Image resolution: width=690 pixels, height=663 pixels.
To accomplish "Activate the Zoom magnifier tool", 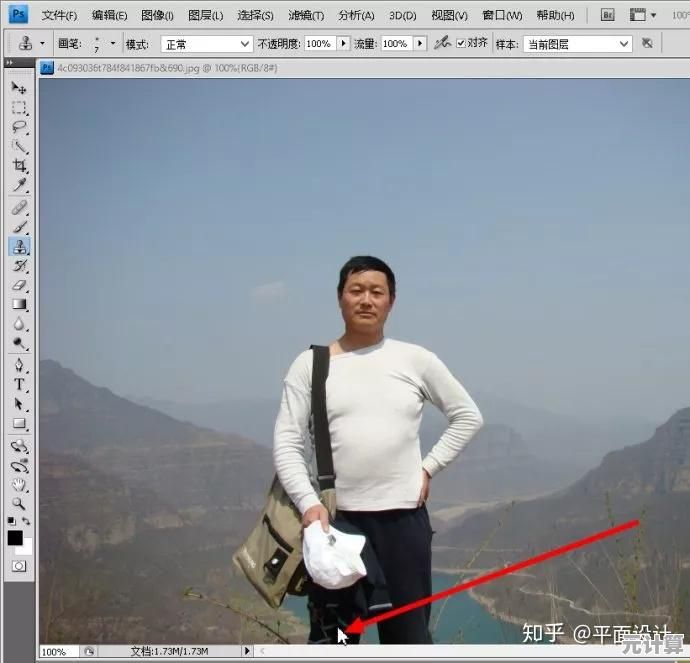I will pos(19,503).
